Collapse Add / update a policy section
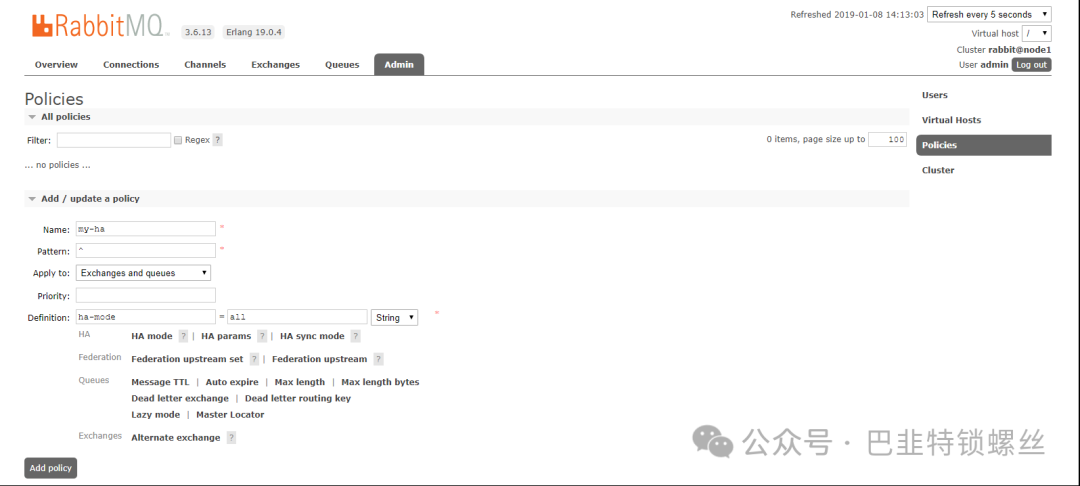Viewport: 1080px width, 486px height. point(32,199)
